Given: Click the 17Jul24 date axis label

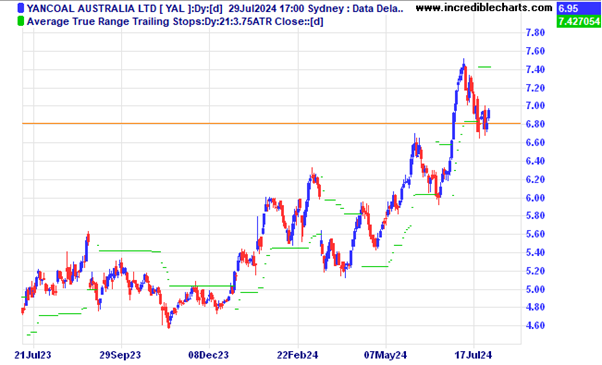Looking at the screenshot, I should point(473,355).
